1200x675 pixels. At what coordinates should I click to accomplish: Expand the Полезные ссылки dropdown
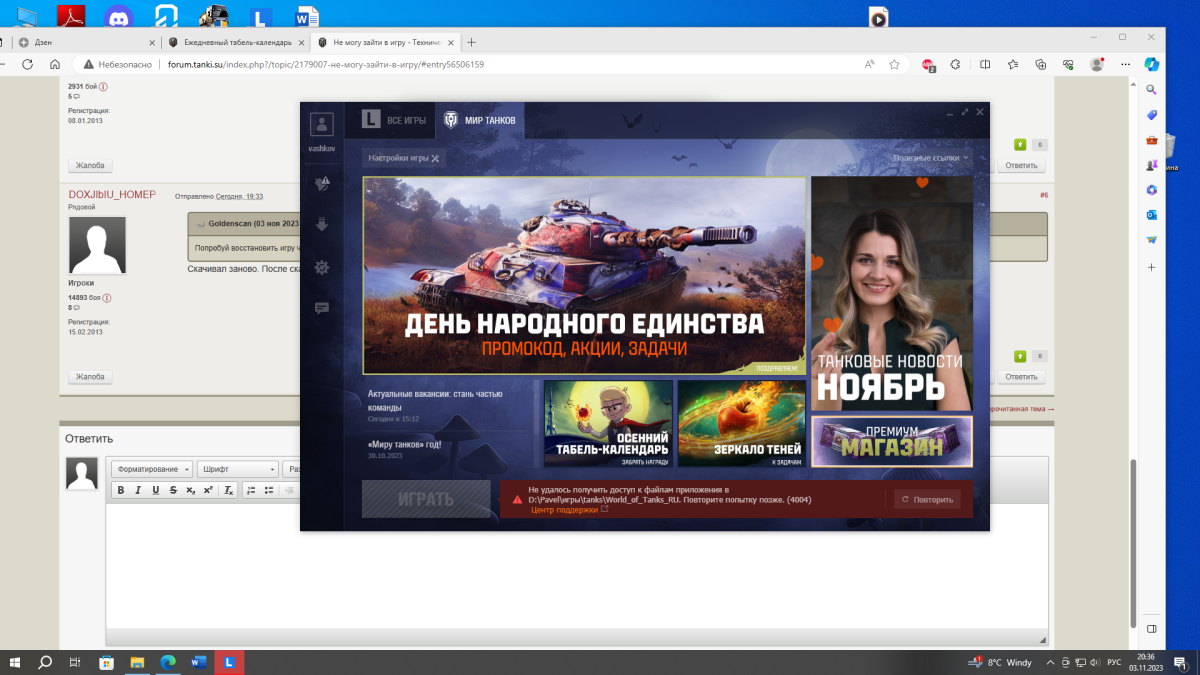click(x=930, y=158)
